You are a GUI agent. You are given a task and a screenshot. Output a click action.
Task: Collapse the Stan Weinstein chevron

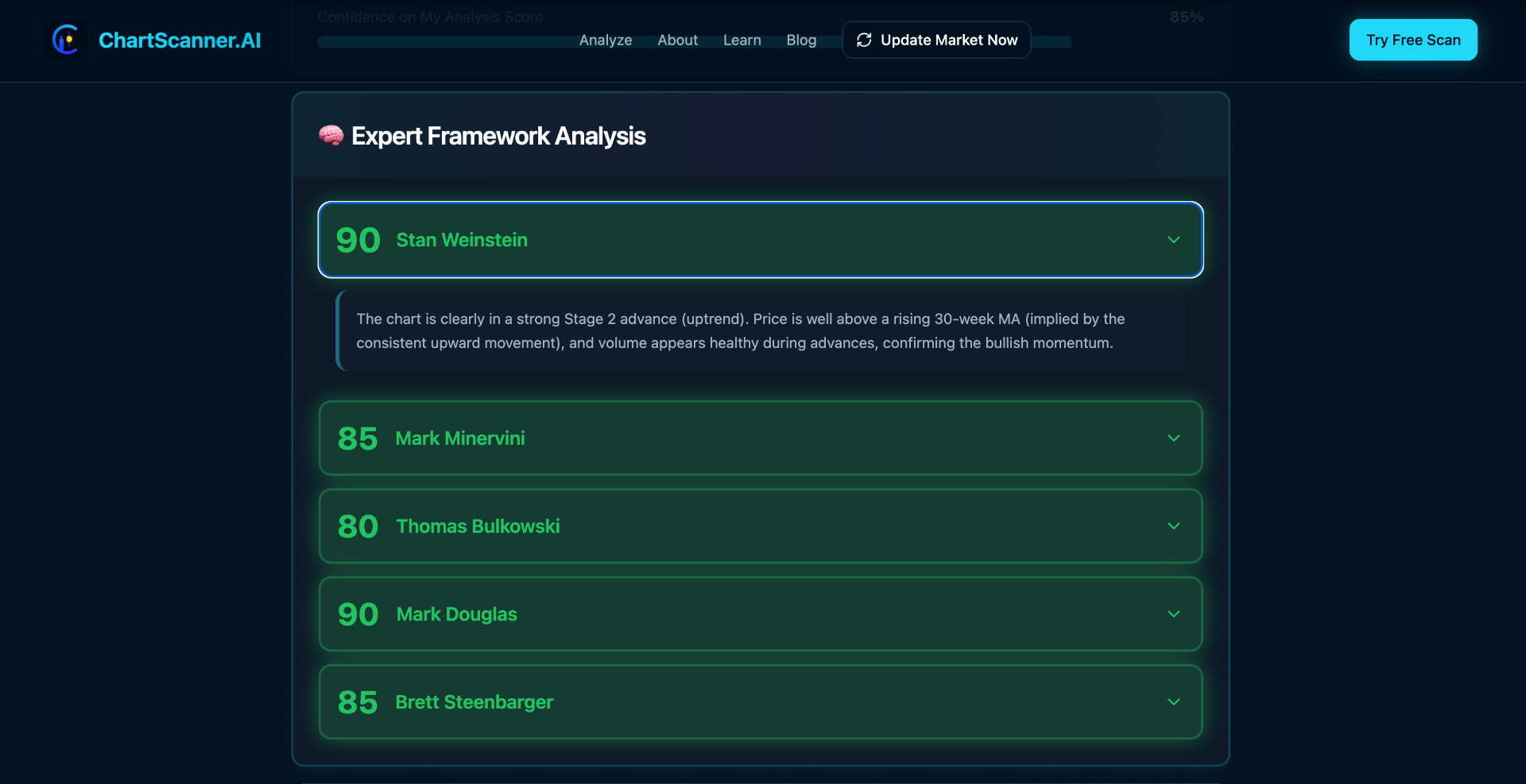pos(1173,240)
